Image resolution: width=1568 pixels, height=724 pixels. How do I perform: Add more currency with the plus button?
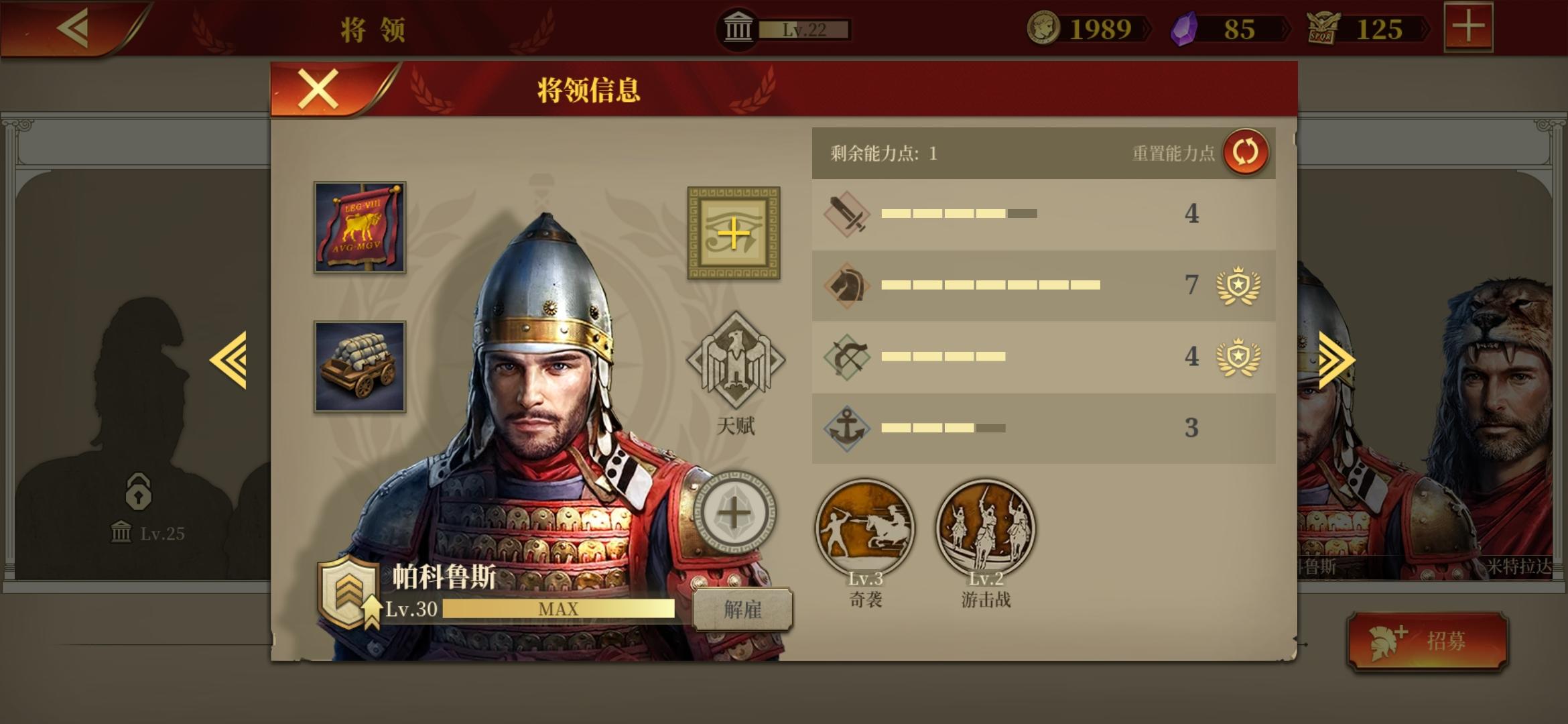click(1469, 27)
